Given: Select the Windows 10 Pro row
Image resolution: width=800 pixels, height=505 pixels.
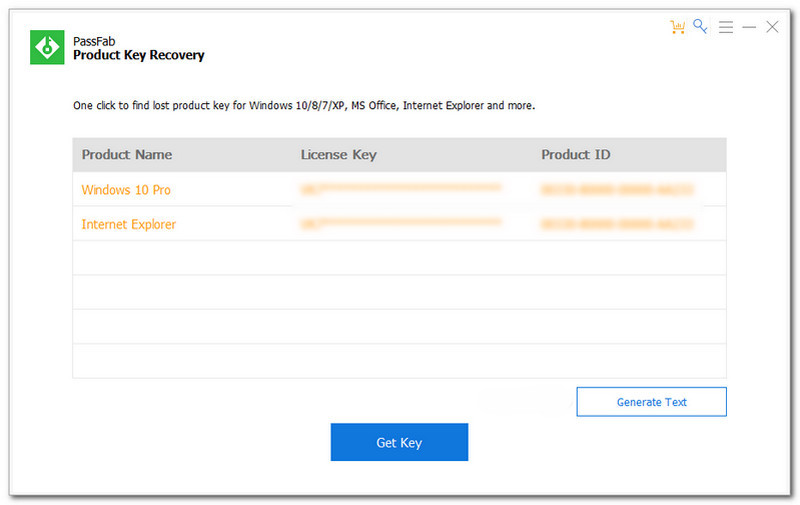Looking at the screenshot, I should pos(119,189).
